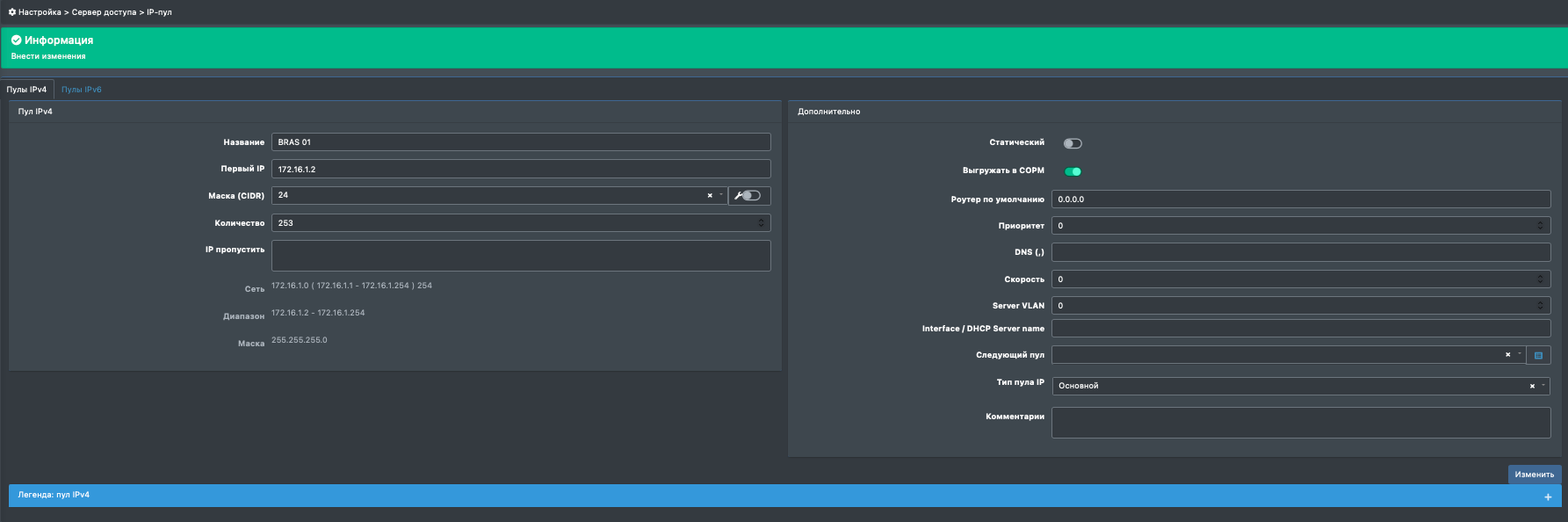Disable the Выгружать в СОРМ switch
1568x522 pixels.
click(1073, 171)
